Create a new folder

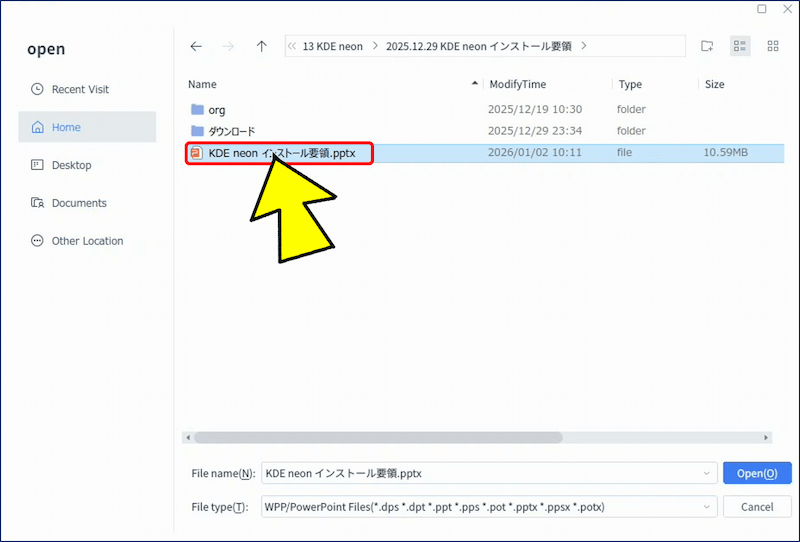[707, 46]
